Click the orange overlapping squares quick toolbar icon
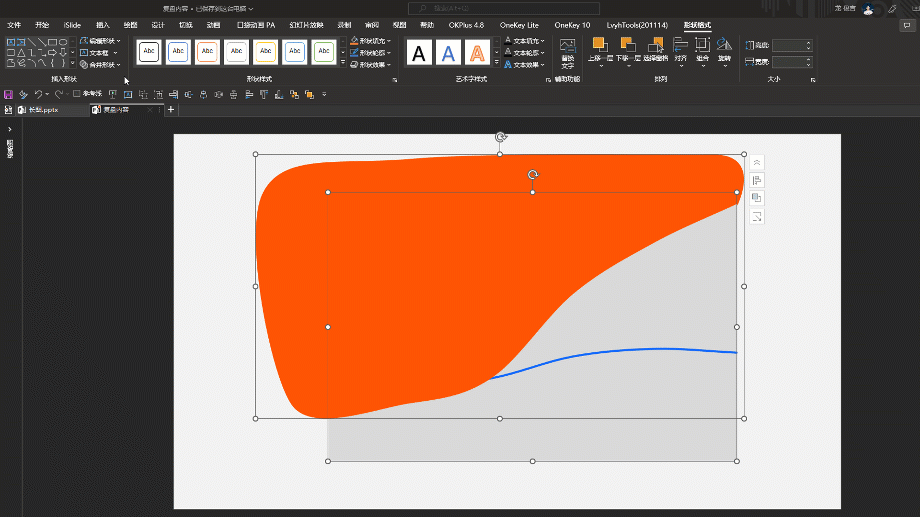The height and width of the screenshot is (517, 920). click(x=309, y=94)
